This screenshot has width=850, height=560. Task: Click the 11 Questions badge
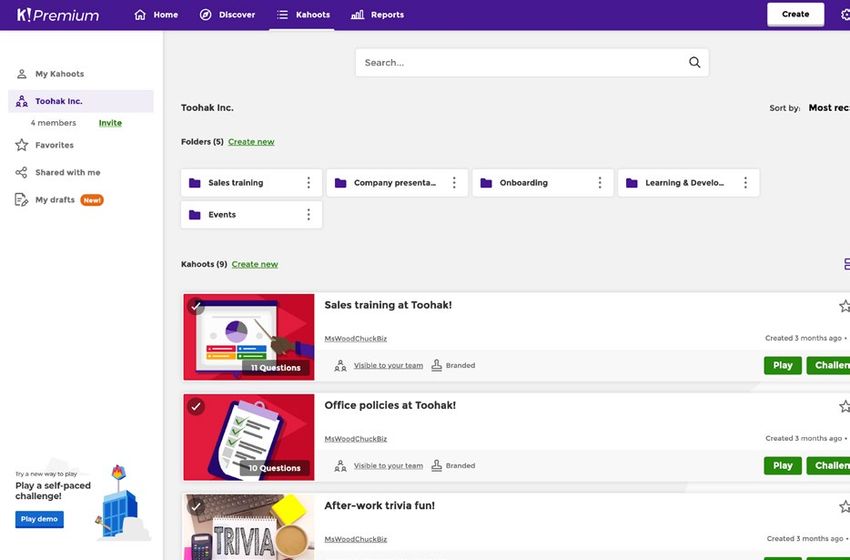coord(275,368)
